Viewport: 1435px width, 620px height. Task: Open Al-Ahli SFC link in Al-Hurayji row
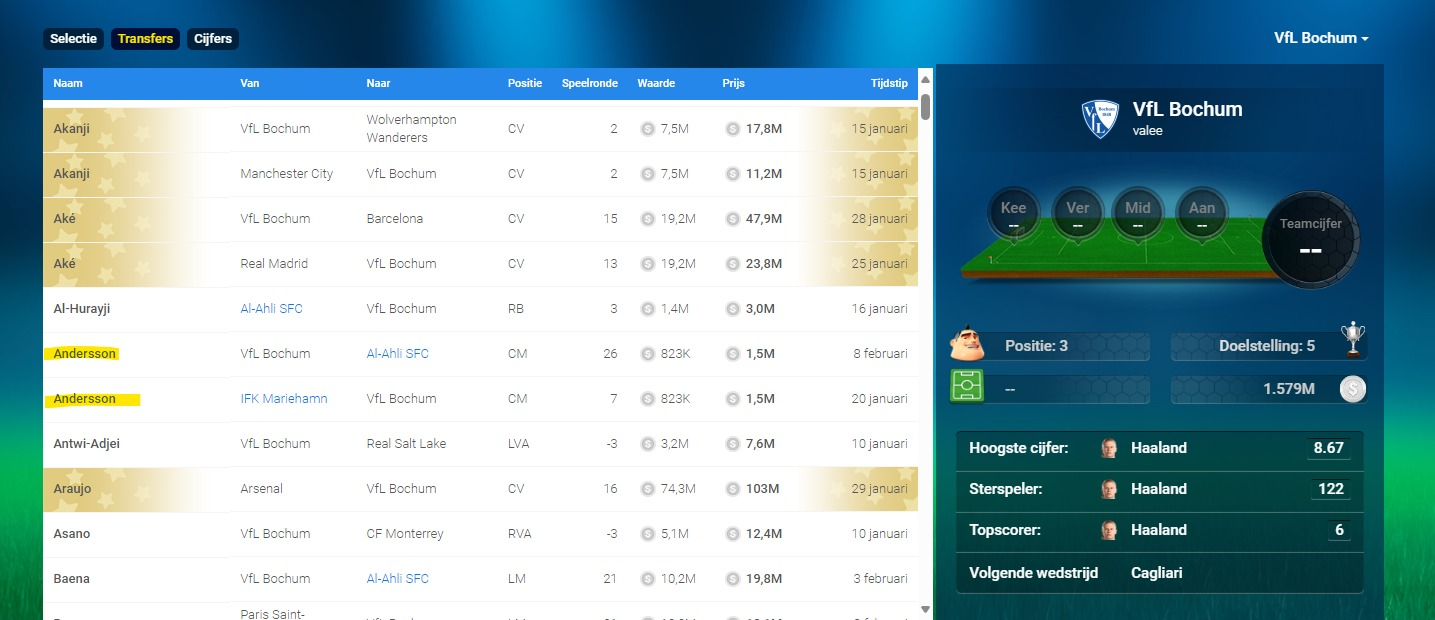[x=271, y=309]
